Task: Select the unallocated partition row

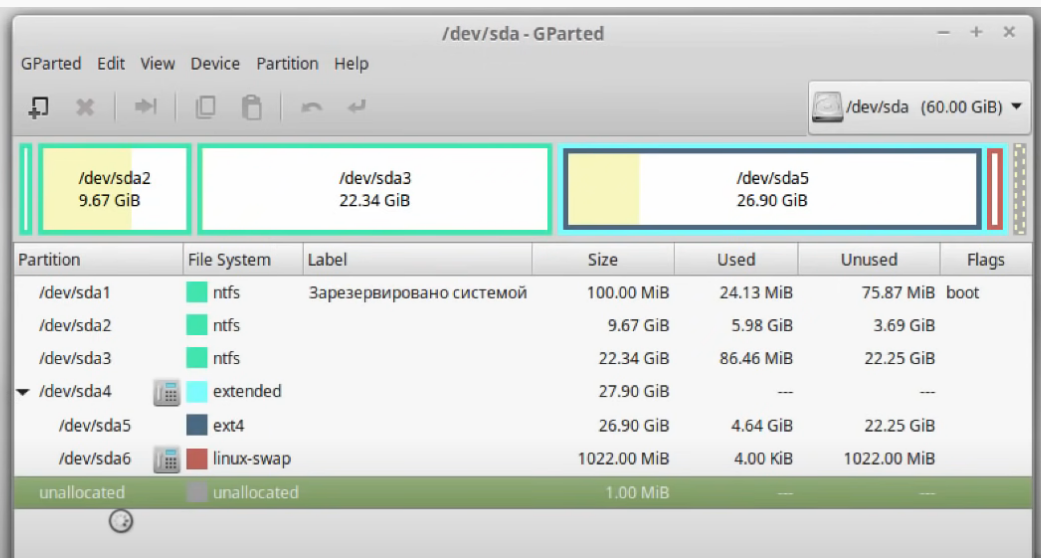Action: pos(522,492)
